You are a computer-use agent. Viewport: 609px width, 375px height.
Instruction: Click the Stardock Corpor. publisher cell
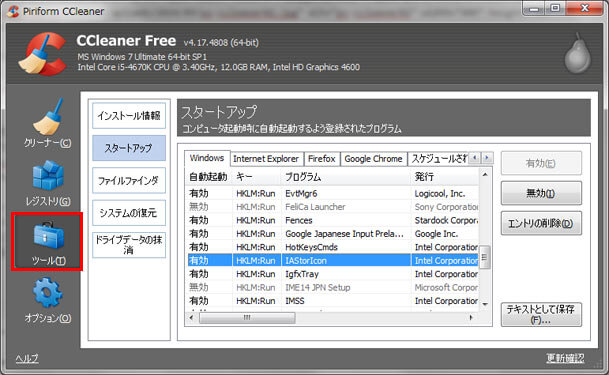(446, 220)
